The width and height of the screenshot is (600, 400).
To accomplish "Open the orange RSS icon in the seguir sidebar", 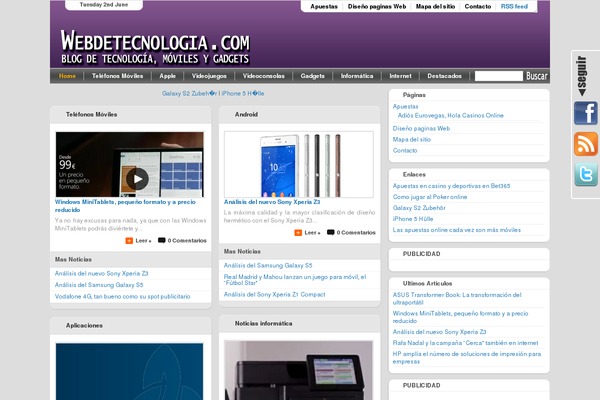I will click(585, 144).
